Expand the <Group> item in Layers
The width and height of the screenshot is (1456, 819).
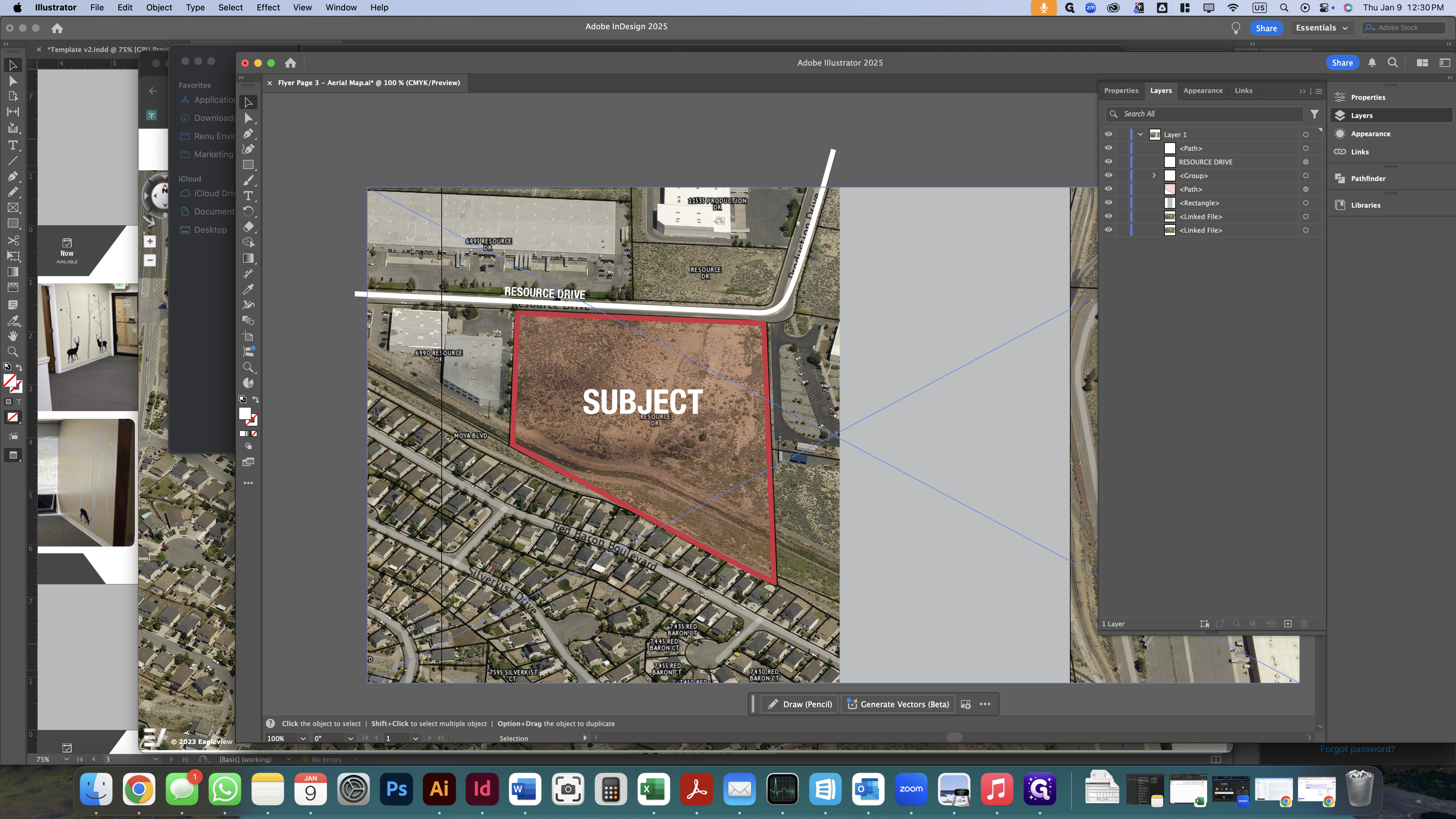tap(1154, 175)
